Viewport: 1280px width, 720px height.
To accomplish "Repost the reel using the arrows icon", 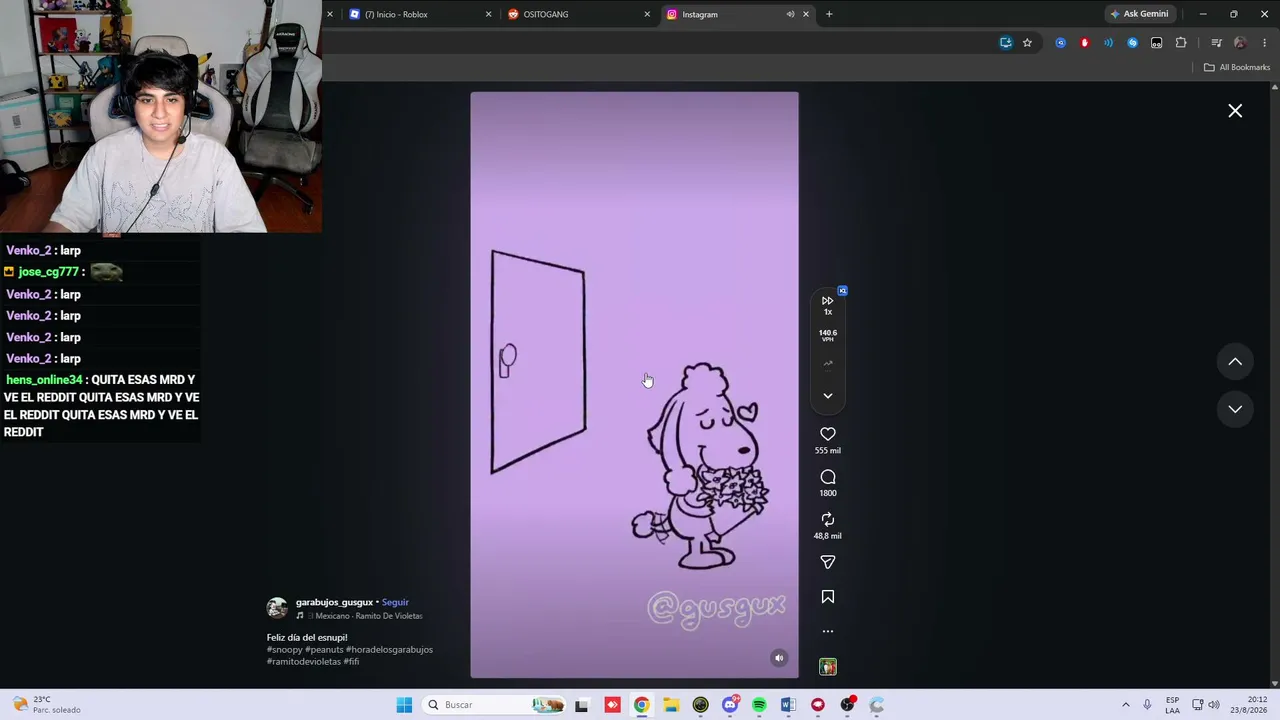I will click(828, 519).
